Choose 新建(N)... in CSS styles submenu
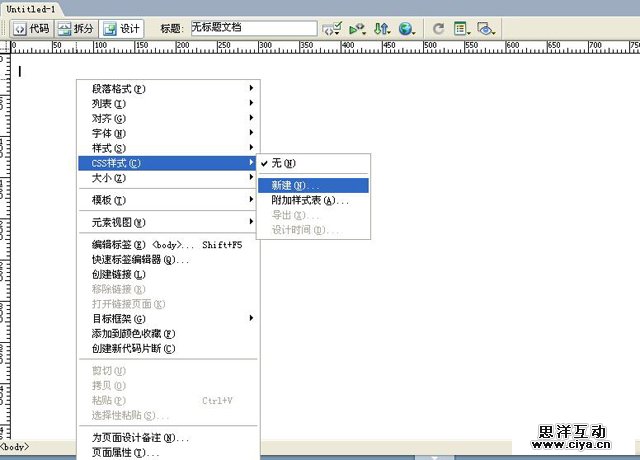640x460 pixels. [x=296, y=185]
